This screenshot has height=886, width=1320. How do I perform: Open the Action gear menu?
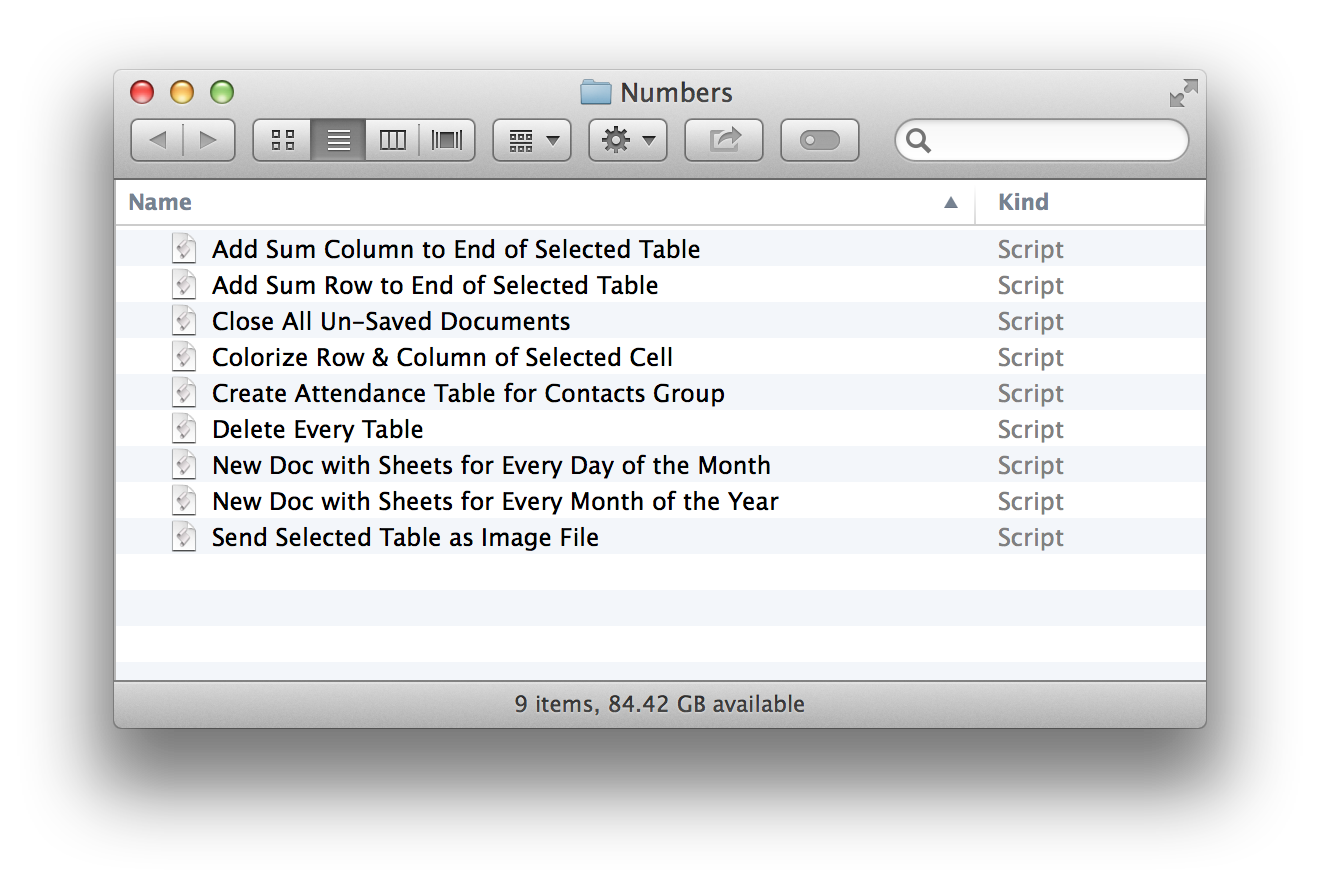tap(627, 140)
